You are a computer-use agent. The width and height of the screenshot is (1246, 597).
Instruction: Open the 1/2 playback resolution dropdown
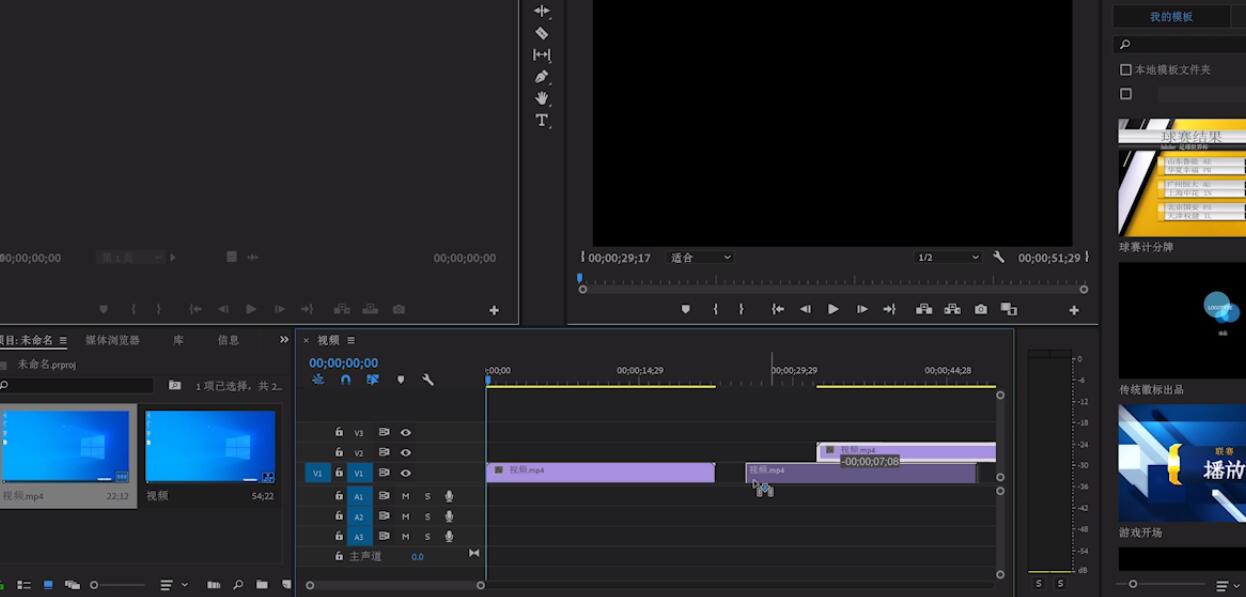[948, 257]
